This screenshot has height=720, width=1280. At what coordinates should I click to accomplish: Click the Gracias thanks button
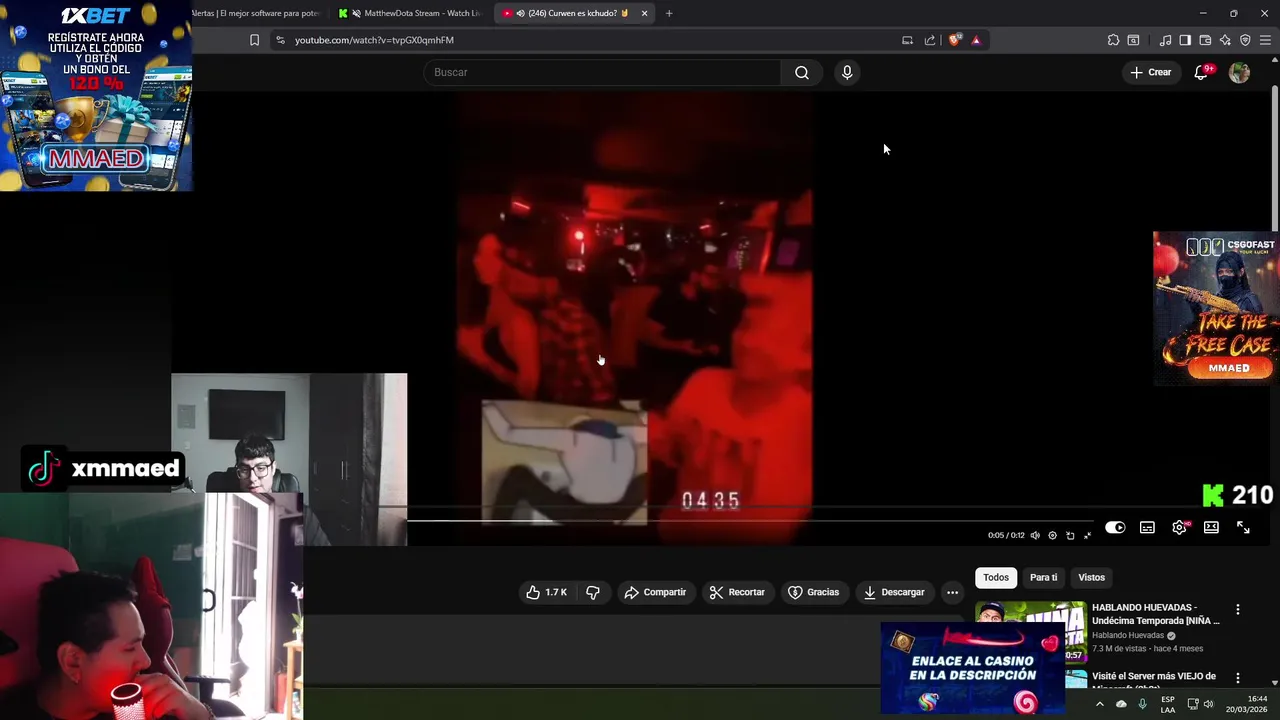click(x=813, y=592)
